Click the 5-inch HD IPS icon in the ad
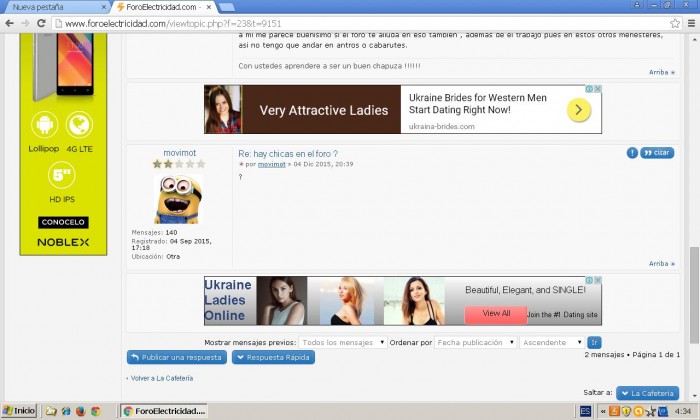 (62, 175)
